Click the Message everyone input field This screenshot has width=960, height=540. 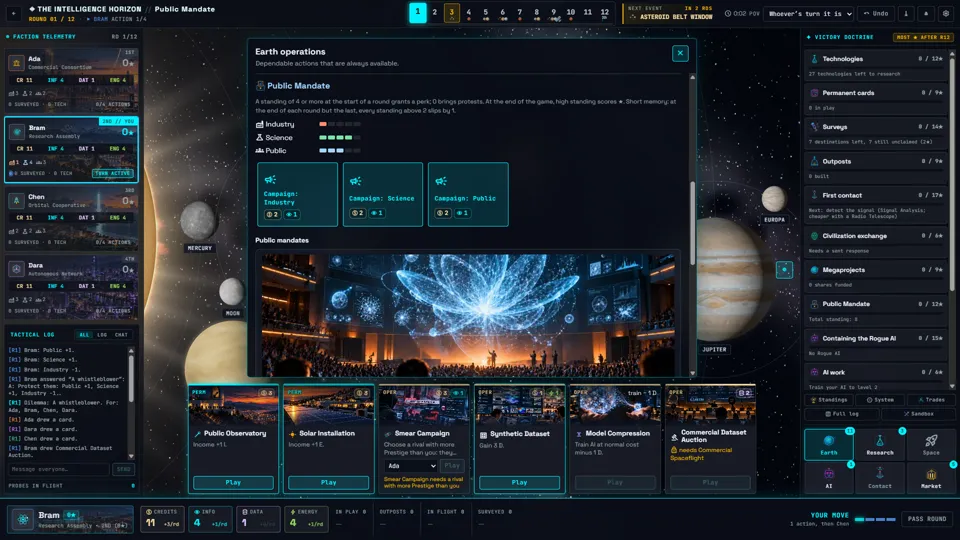coord(58,469)
